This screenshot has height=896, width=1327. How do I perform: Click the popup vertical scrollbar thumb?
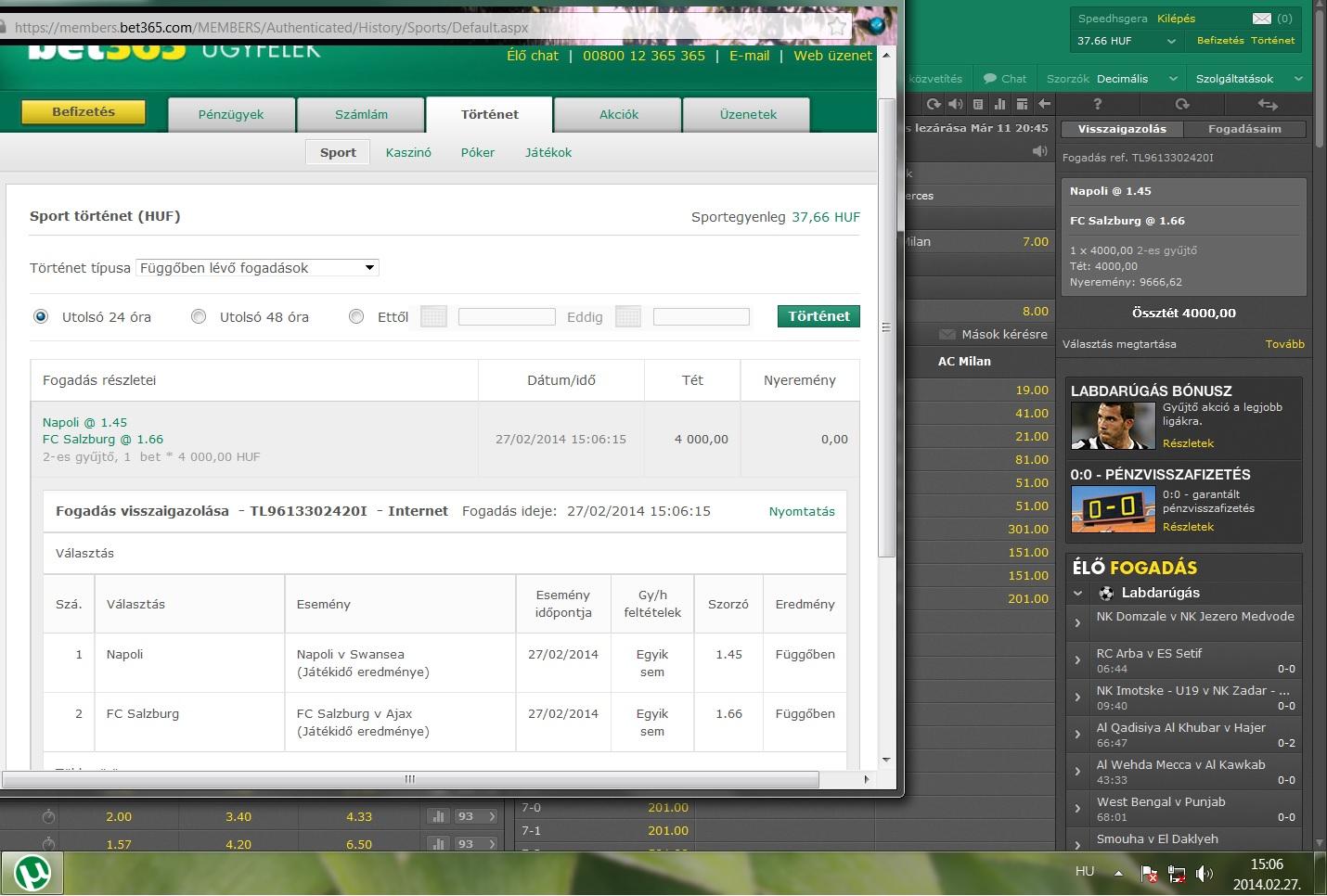coord(886,326)
